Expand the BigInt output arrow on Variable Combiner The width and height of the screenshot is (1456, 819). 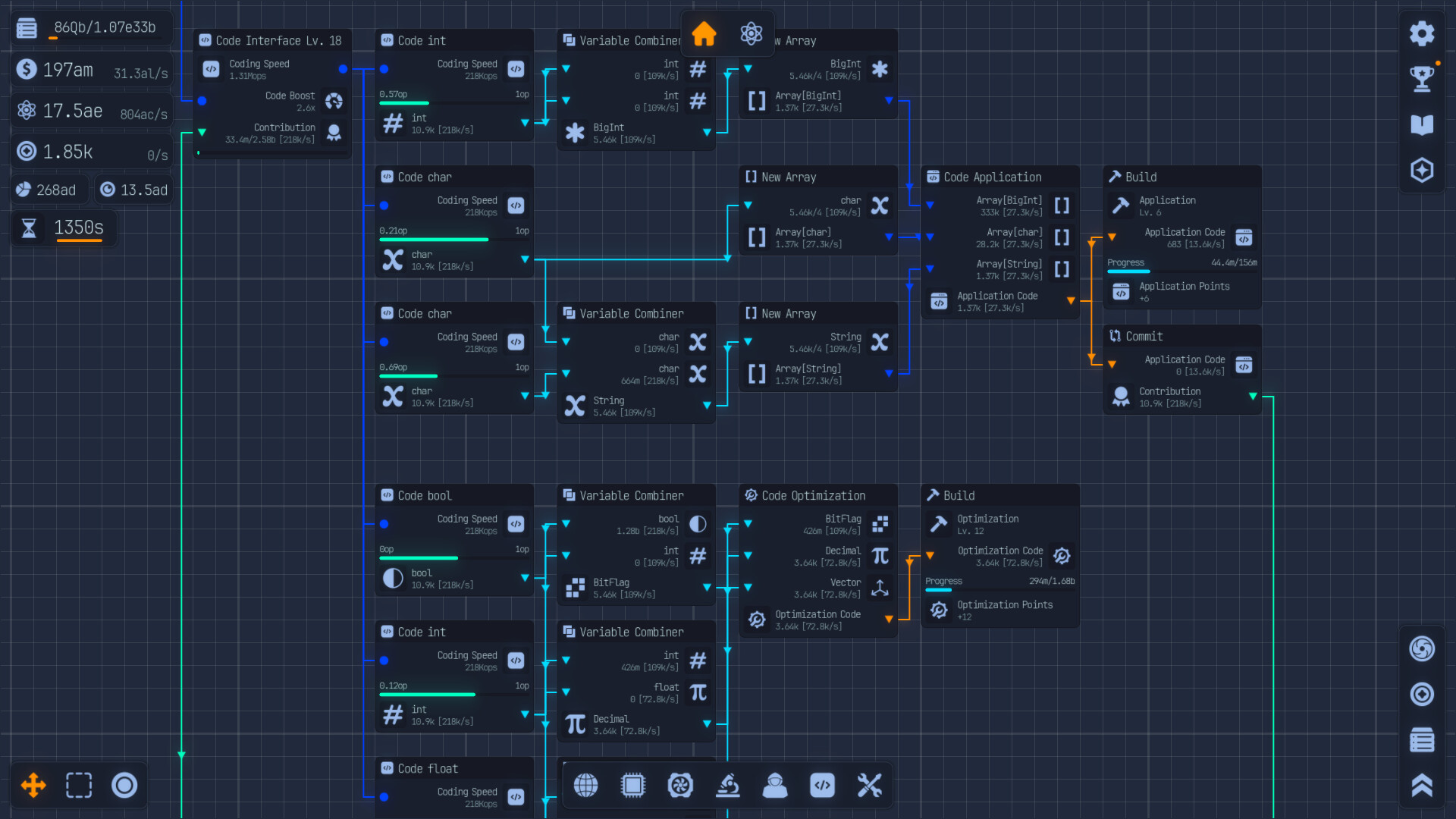[707, 132]
